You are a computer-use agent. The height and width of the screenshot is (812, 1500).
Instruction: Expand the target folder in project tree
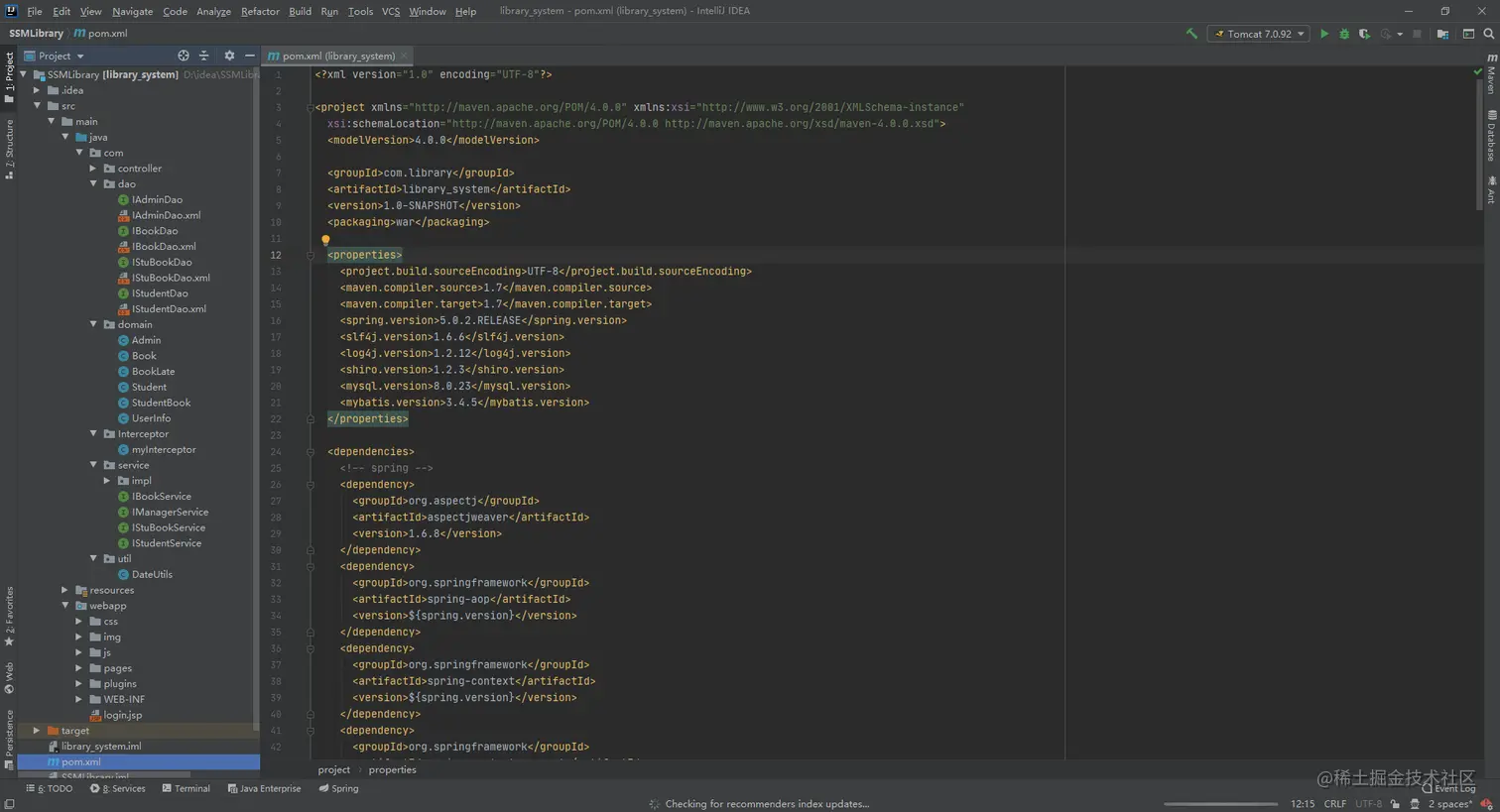pyautogui.click(x=37, y=731)
